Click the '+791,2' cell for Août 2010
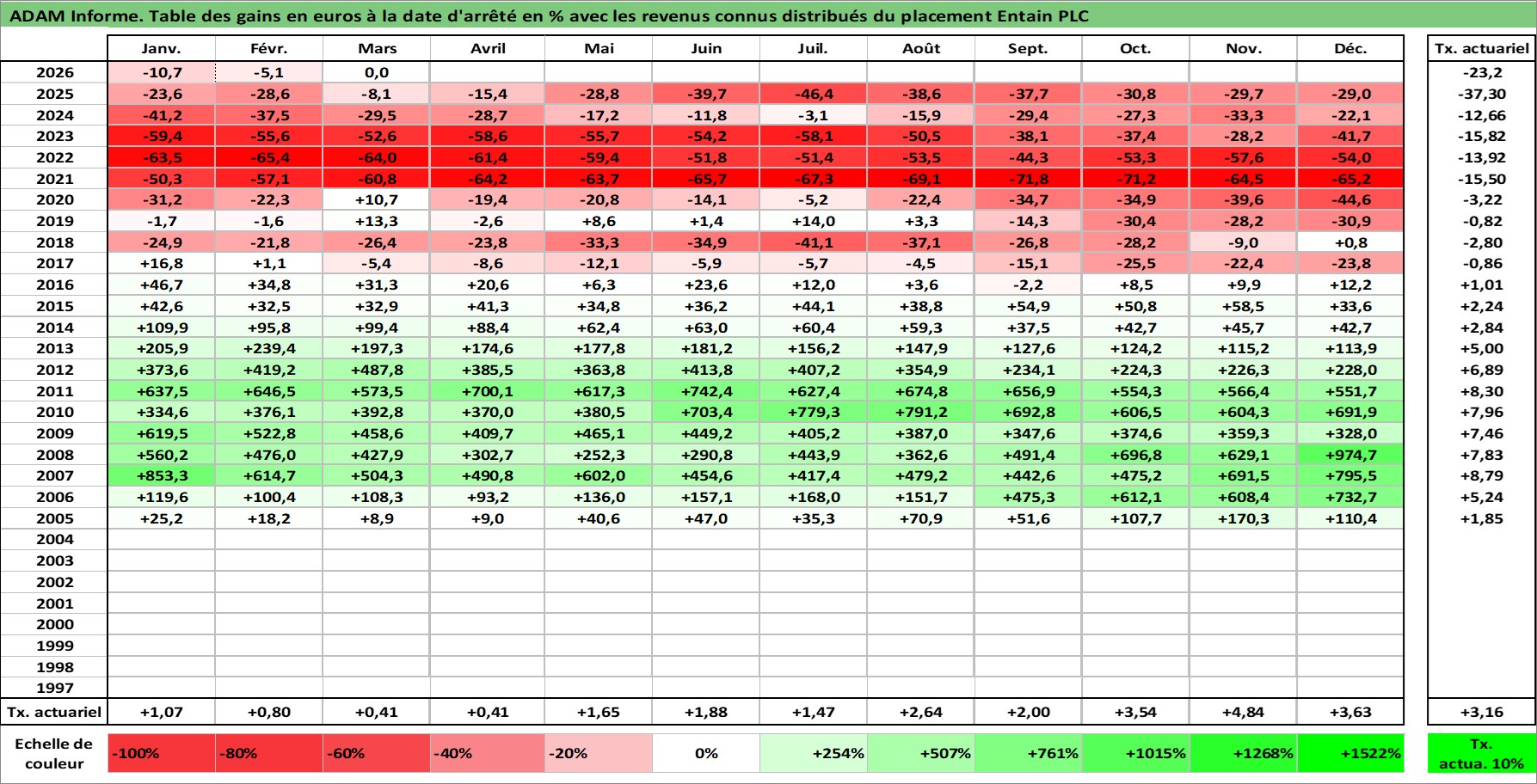 [921, 412]
